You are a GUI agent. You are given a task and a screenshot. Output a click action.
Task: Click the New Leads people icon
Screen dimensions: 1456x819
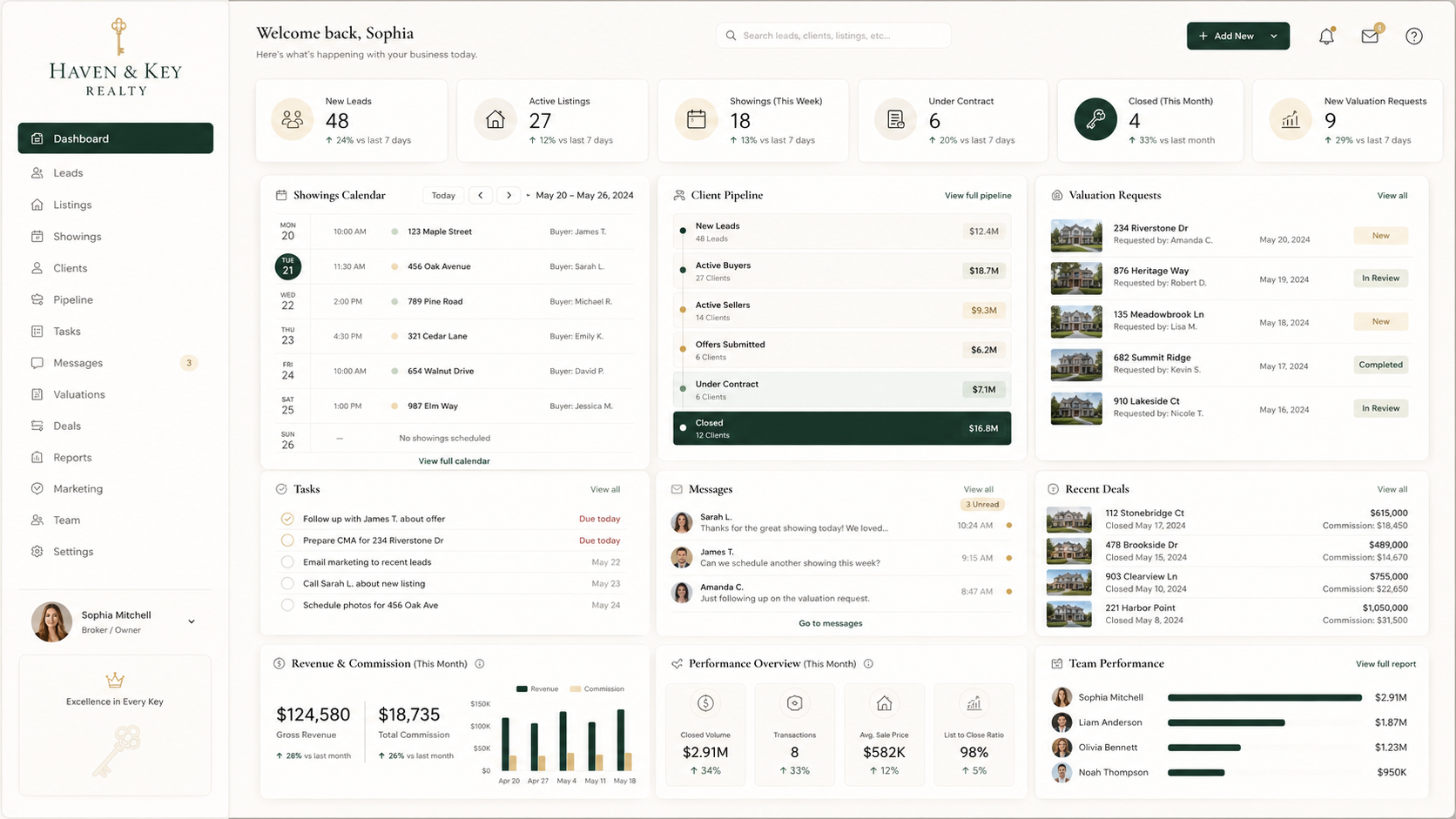(x=293, y=119)
